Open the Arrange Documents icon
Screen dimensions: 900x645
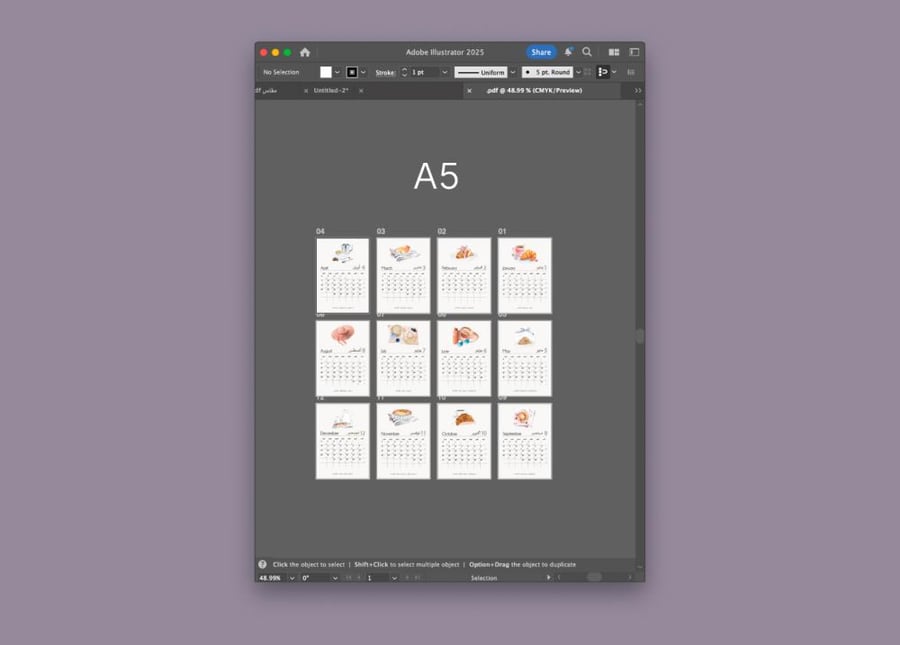(614, 52)
